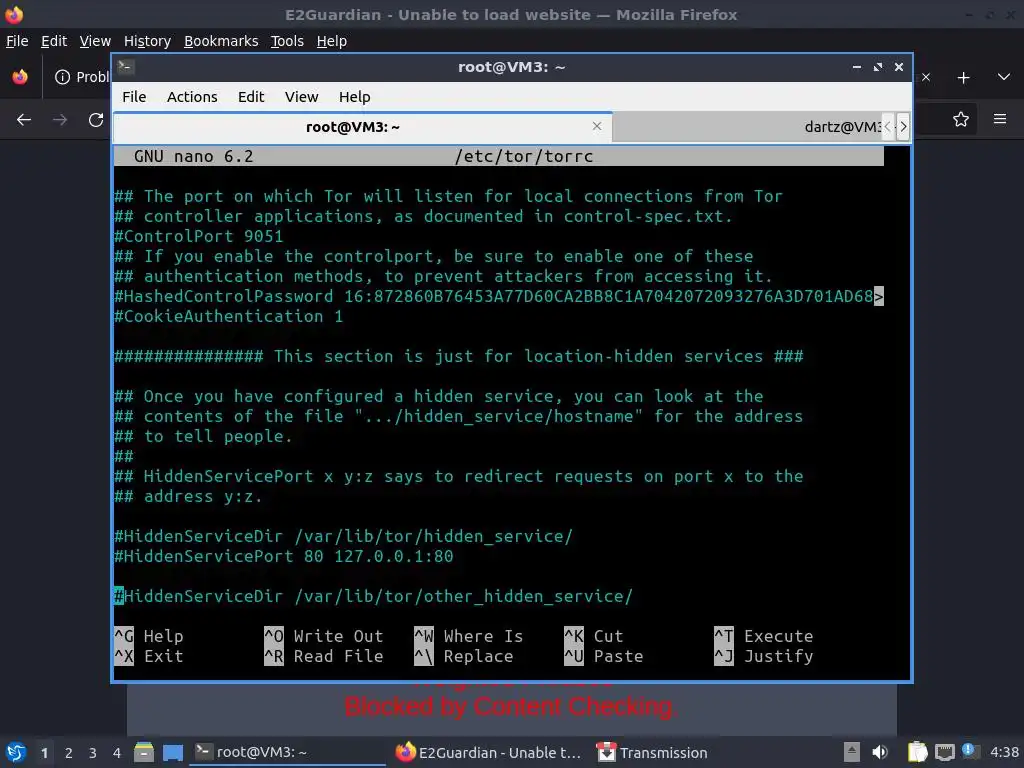Select the root@VM3: ~ terminal tab
The width and height of the screenshot is (1024, 768).
362,127
